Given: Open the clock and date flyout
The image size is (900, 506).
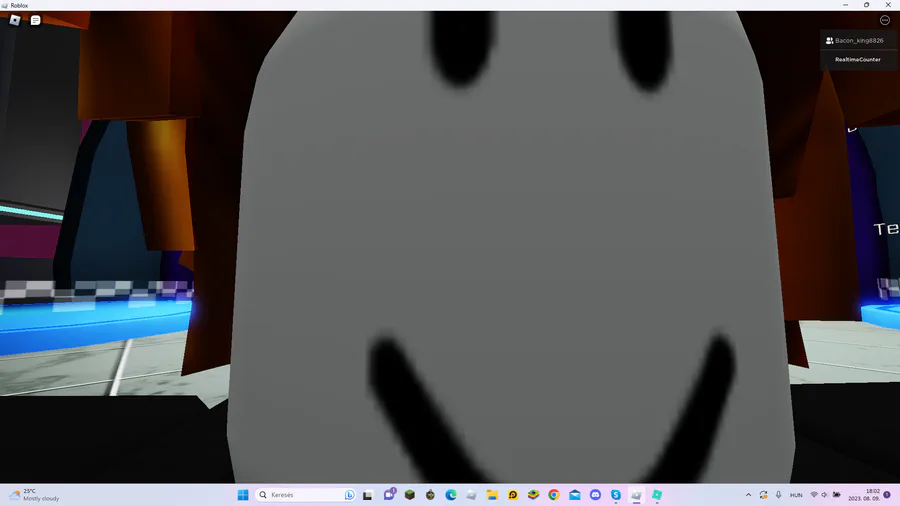Looking at the screenshot, I should [864, 495].
